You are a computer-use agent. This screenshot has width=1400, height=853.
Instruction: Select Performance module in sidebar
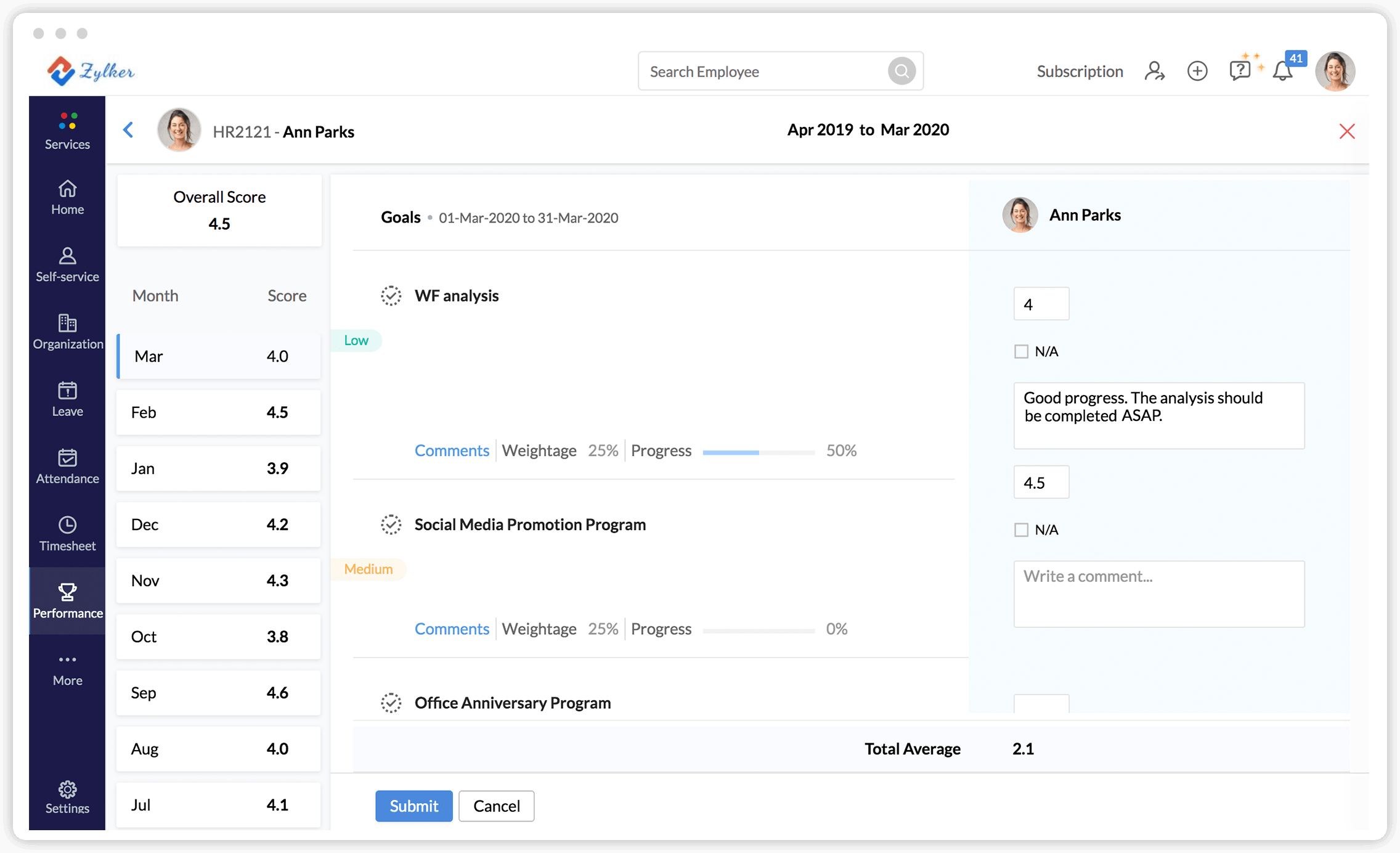[x=67, y=600]
